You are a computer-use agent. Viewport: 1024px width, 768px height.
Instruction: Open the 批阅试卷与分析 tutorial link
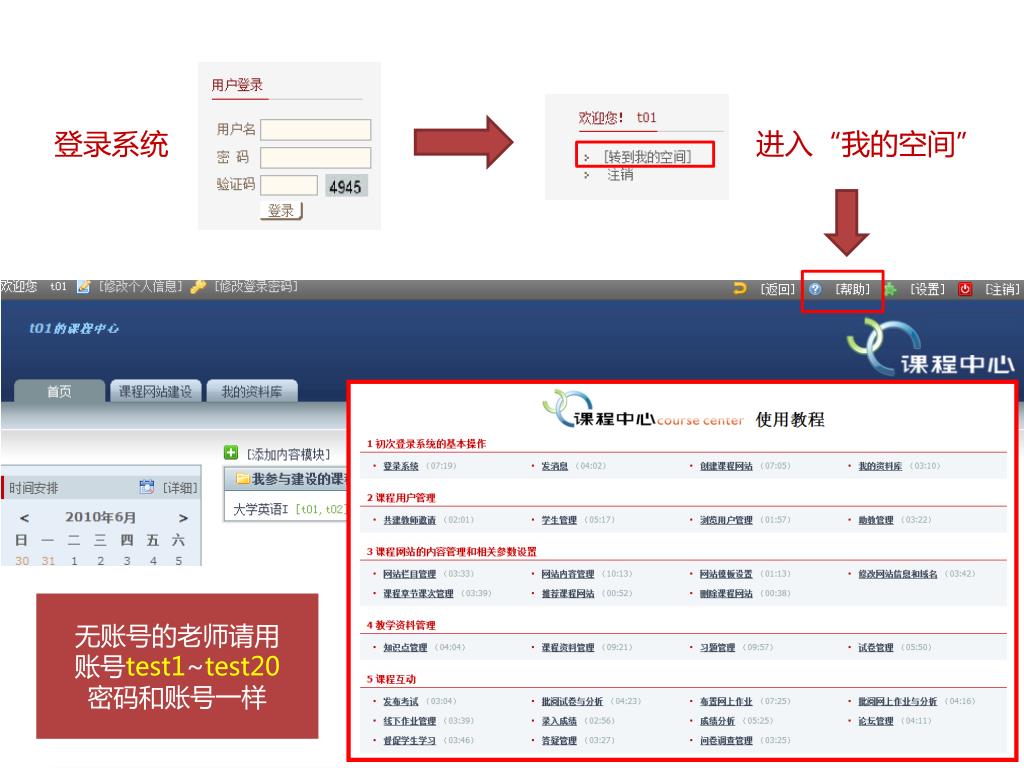pos(572,701)
